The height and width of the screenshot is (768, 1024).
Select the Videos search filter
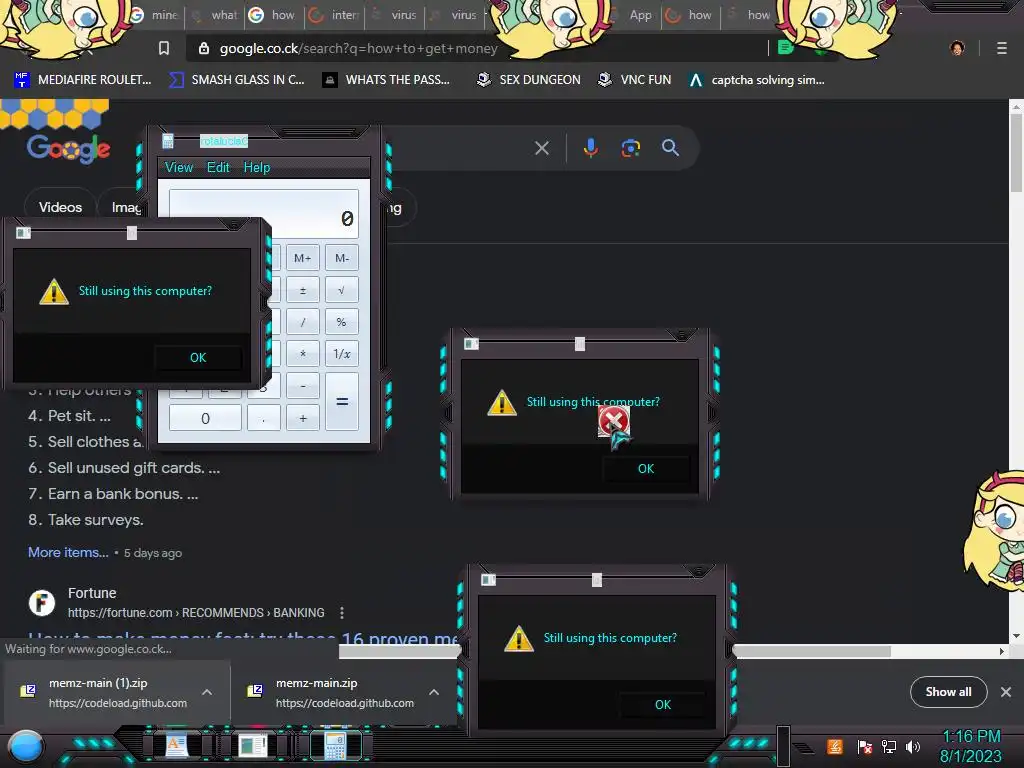point(60,207)
